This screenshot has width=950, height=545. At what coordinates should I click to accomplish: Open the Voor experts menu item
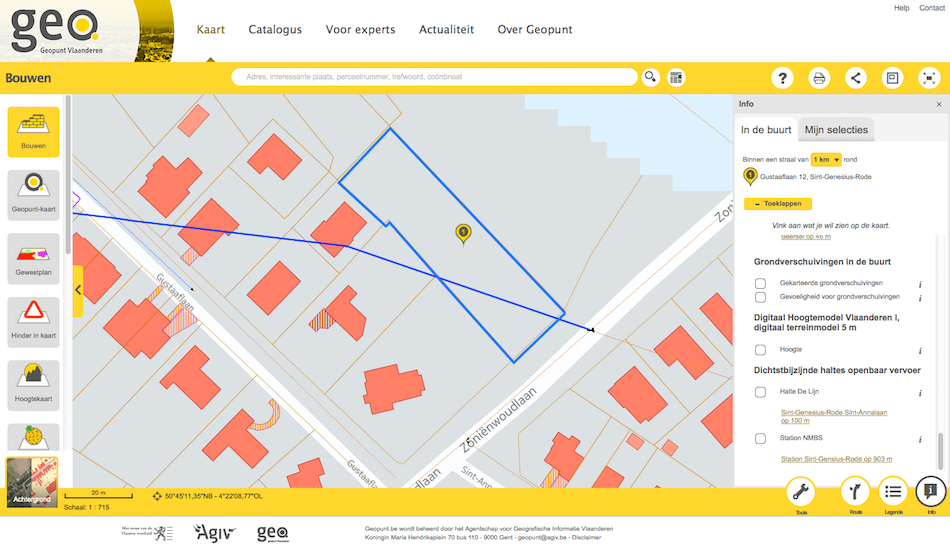(360, 29)
